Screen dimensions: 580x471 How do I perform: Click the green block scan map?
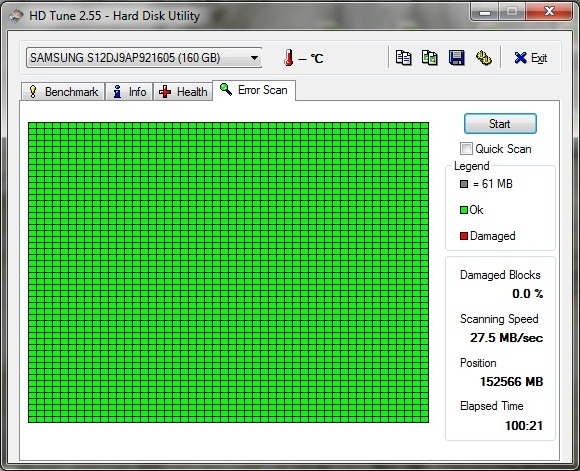(x=229, y=272)
